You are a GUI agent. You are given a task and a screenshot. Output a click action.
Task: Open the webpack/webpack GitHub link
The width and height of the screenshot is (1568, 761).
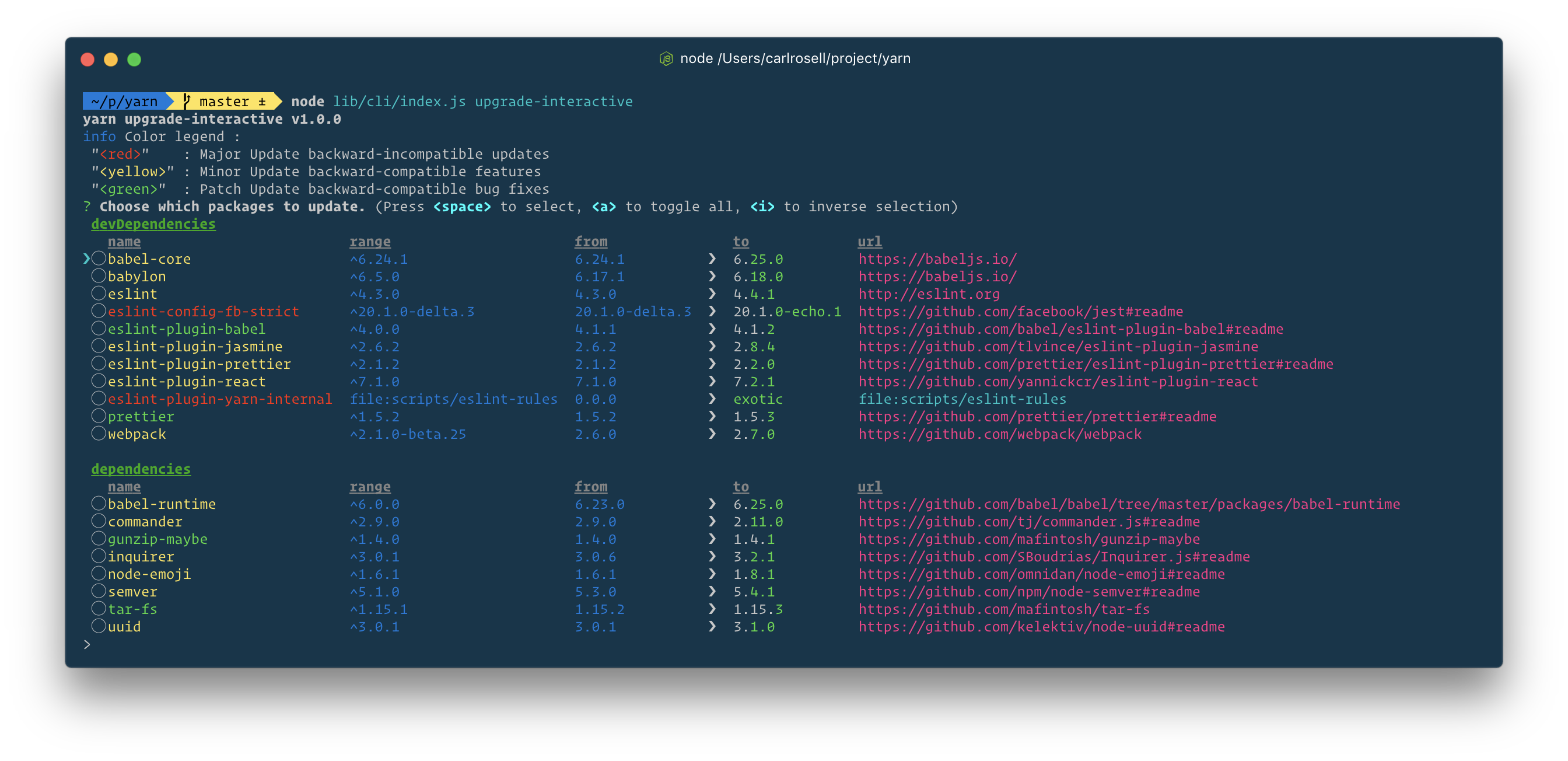pos(1000,434)
